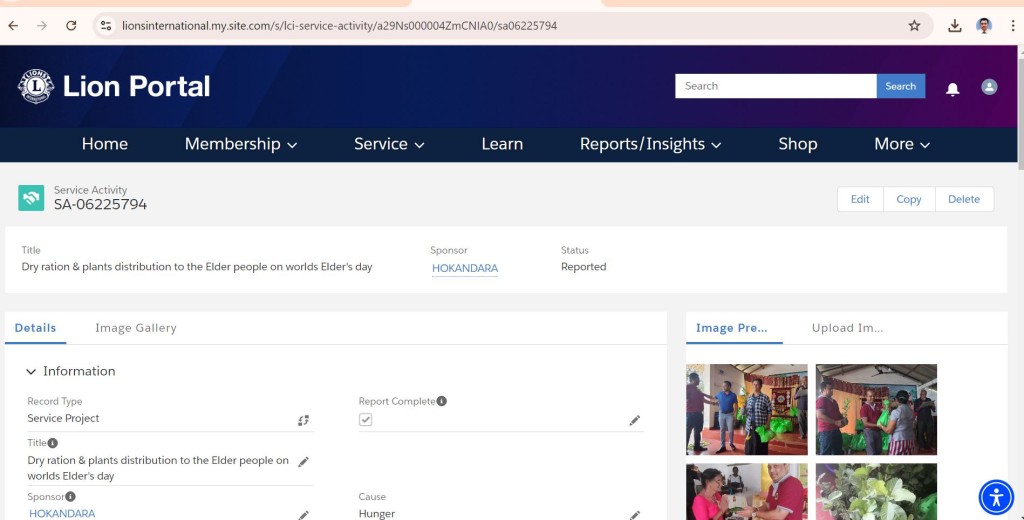Expand Reports/Insights menu
The height and width of the screenshot is (520, 1024).
point(650,144)
